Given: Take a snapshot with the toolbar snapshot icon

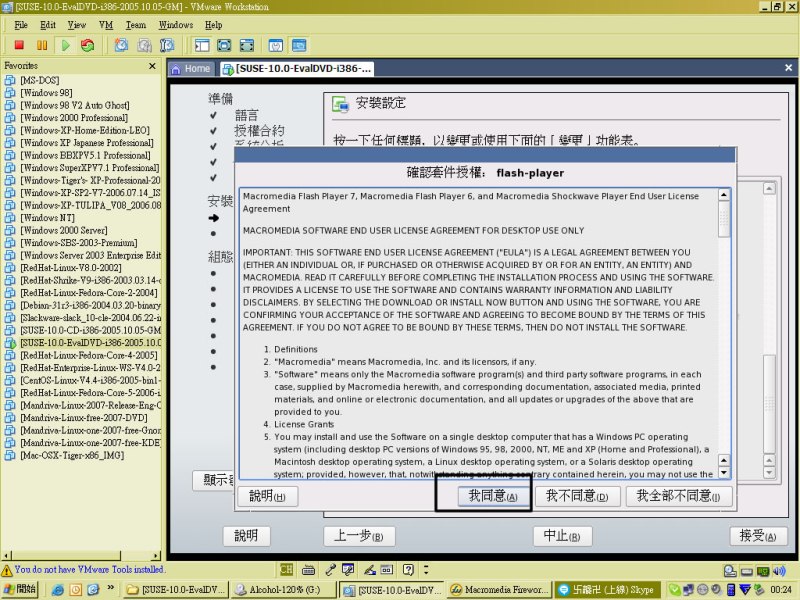Looking at the screenshot, I should pos(121,45).
